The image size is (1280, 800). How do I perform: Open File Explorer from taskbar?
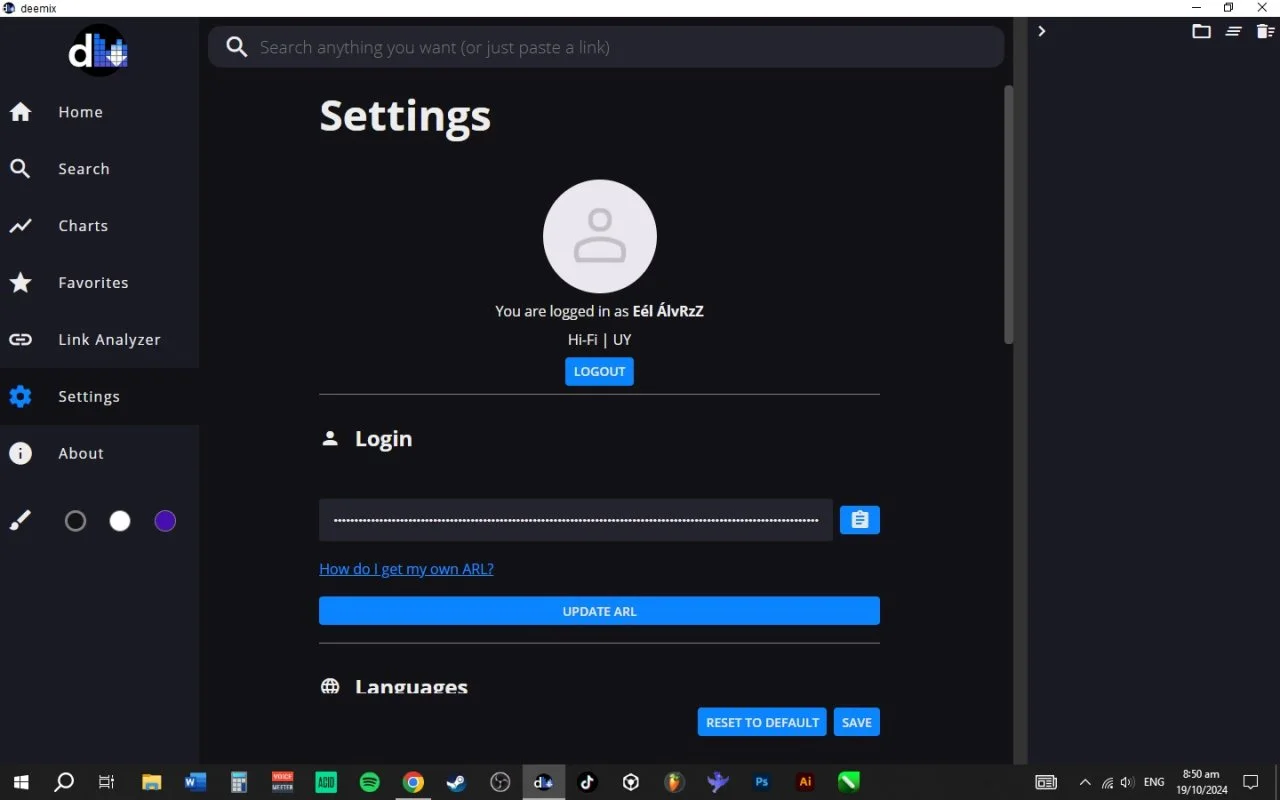151,782
